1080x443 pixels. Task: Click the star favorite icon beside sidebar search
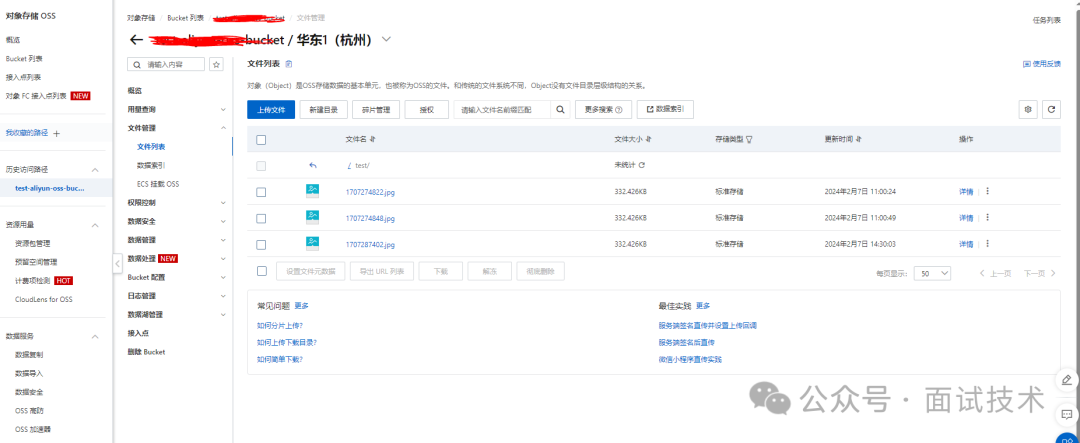click(216, 64)
